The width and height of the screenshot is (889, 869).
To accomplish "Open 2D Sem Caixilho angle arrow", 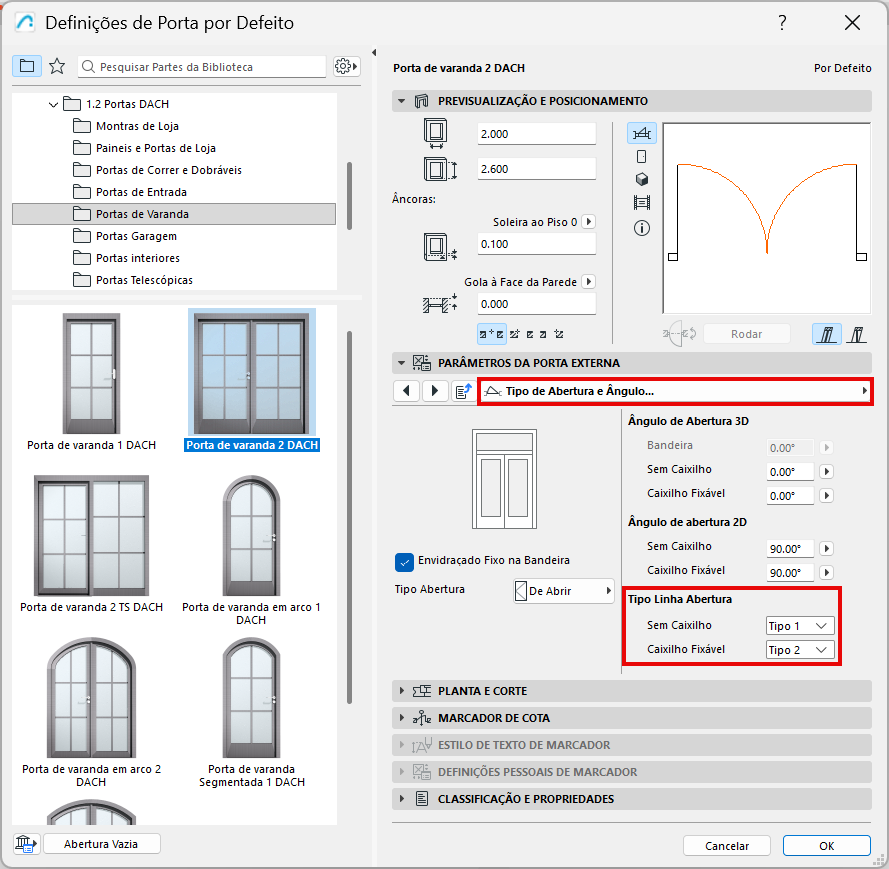I will click(827, 548).
